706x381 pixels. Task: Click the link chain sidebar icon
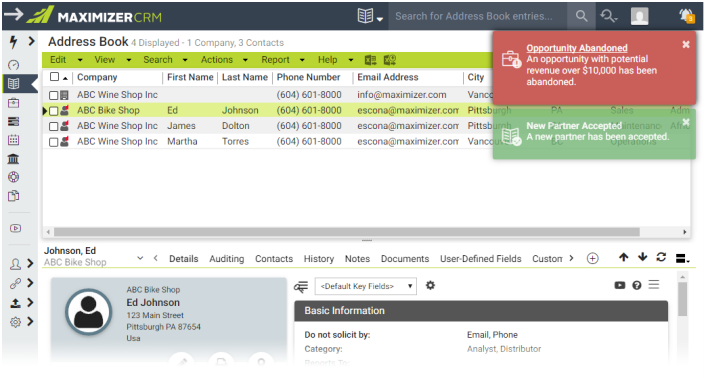15,283
